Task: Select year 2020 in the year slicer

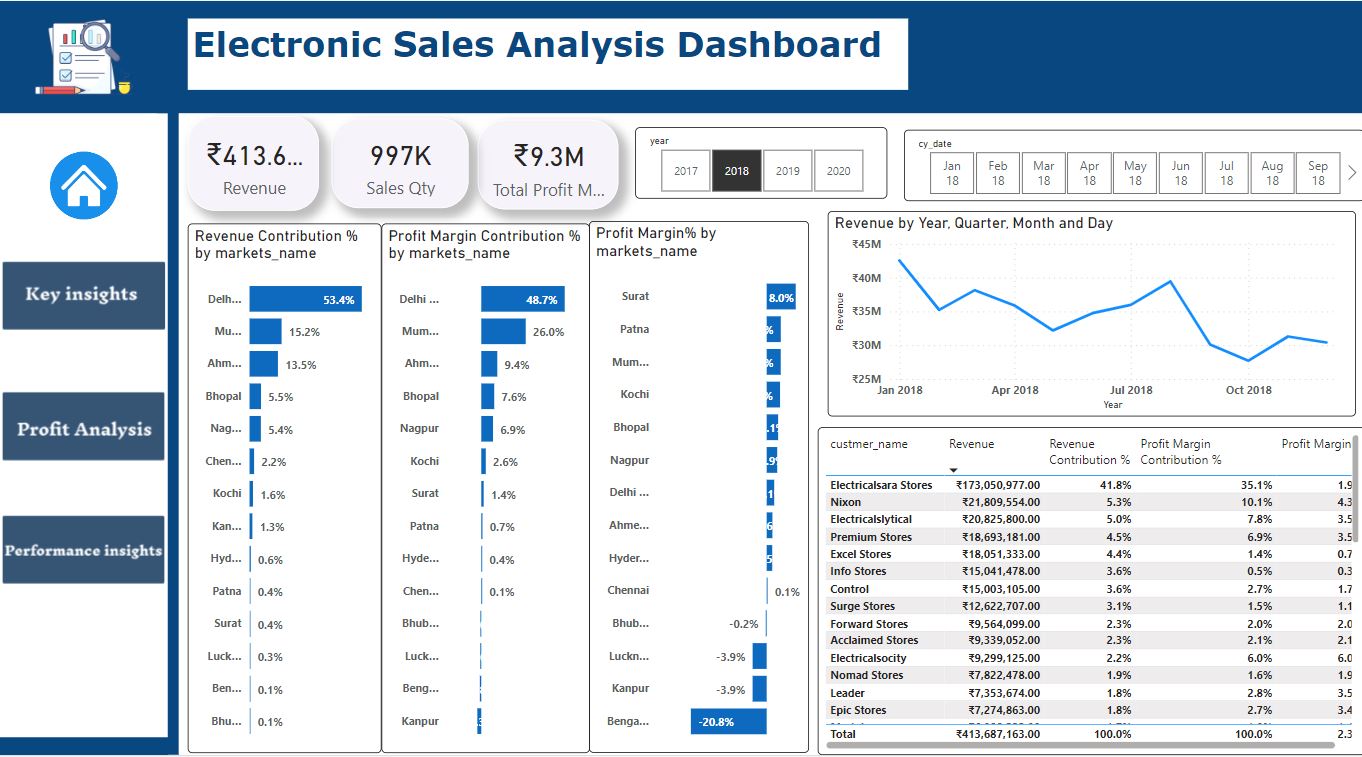Action: (x=838, y=171)
